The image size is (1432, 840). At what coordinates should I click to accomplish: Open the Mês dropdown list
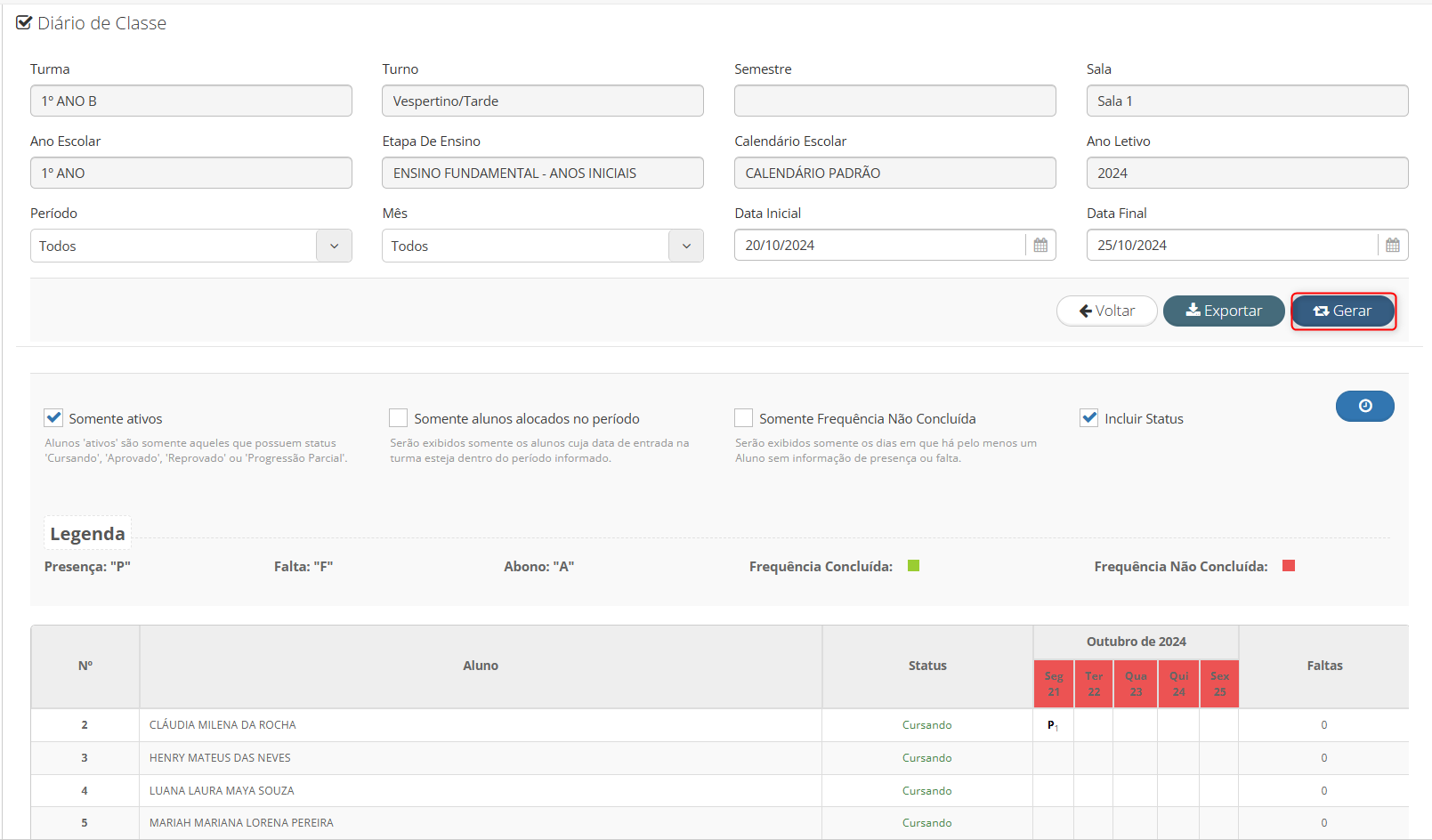[x=685, y=246]
